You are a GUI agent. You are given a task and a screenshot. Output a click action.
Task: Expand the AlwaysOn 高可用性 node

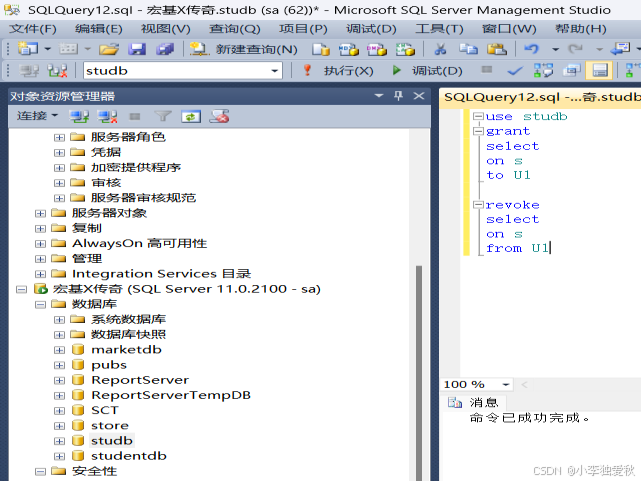coord(40,244)
